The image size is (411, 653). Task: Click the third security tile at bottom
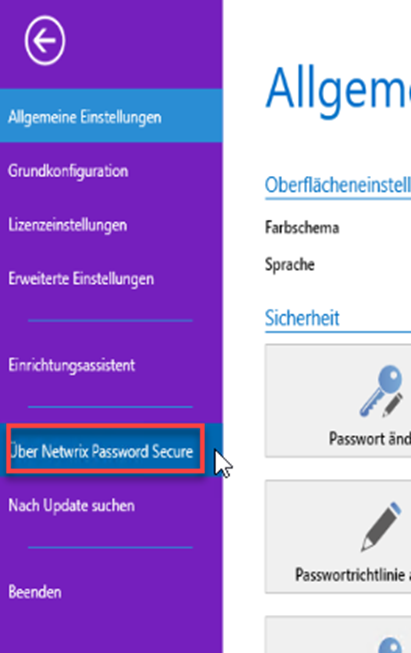[338, 634]
